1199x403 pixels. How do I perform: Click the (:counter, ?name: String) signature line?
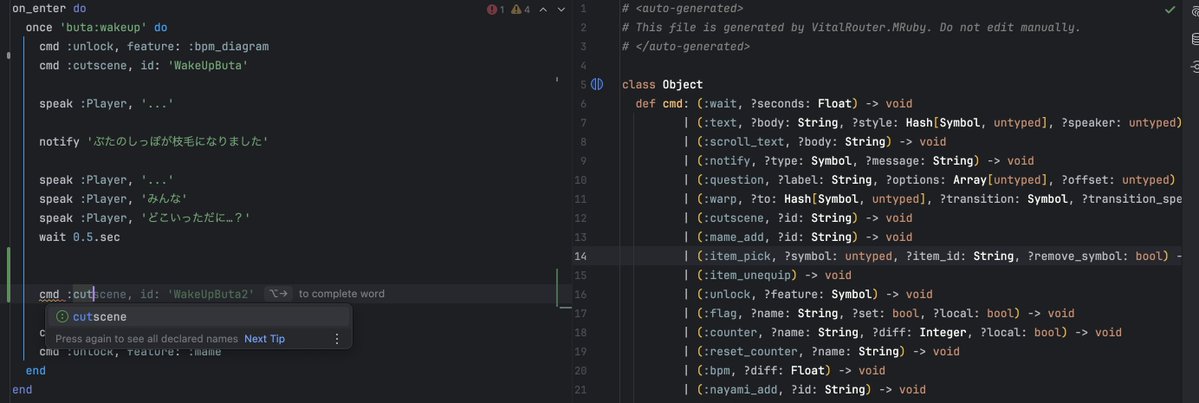pos(903,332)
